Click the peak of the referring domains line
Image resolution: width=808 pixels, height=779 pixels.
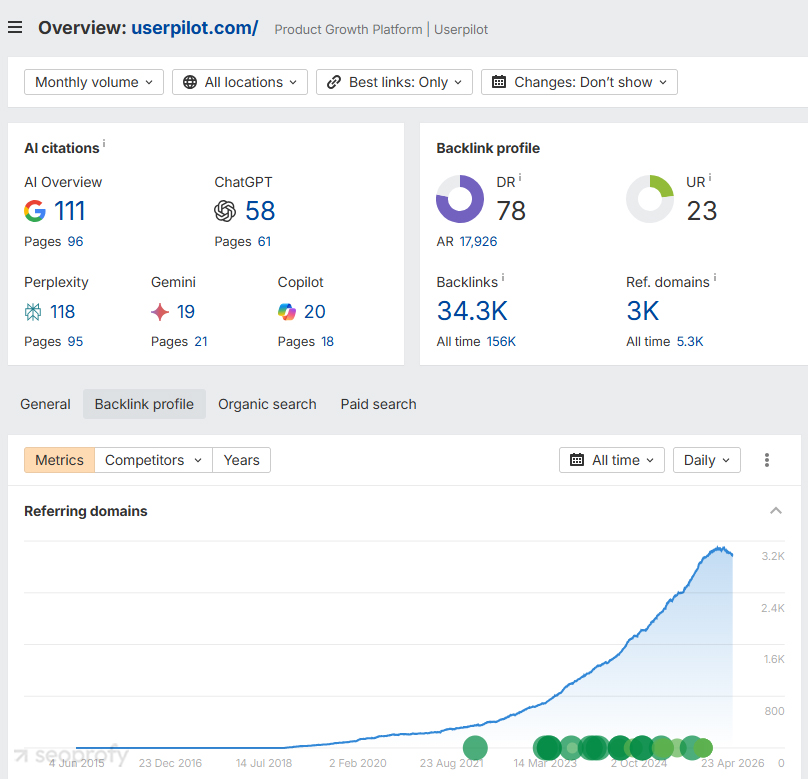pyautogui.click(x=719, y=548)
